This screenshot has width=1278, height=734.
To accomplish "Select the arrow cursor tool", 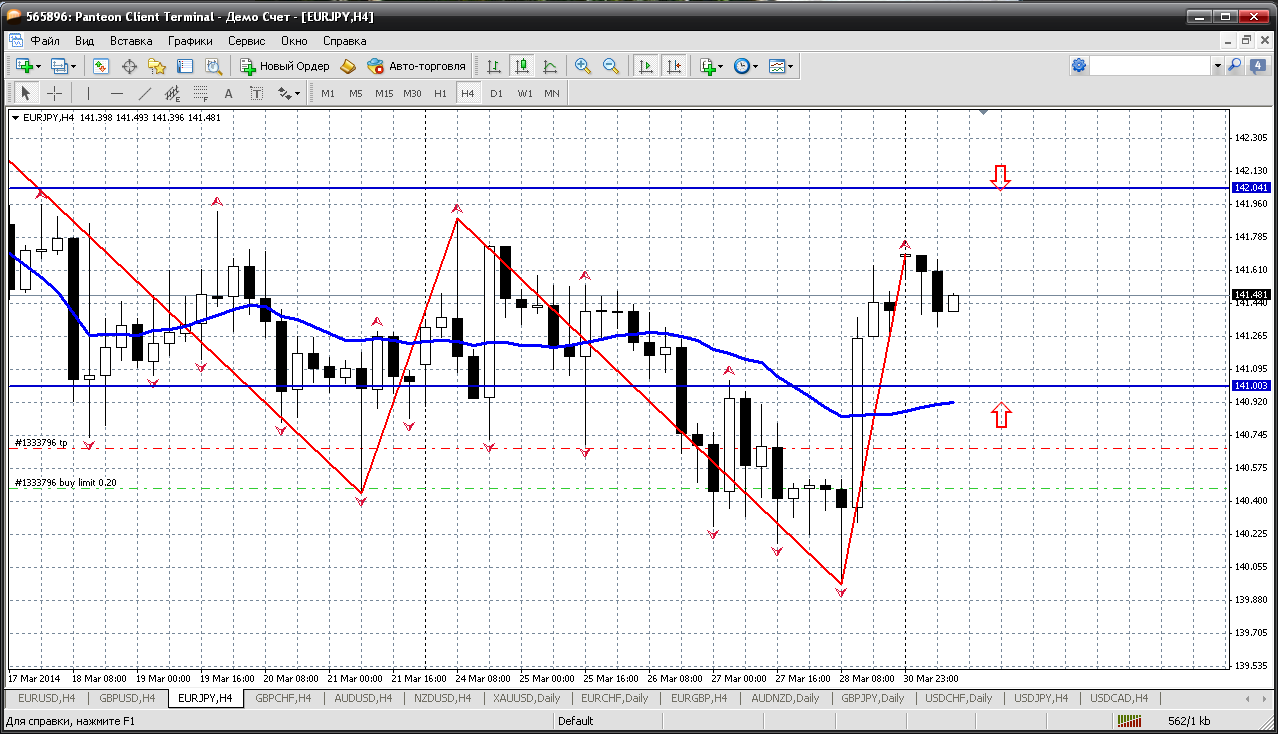I will [x=26, y=93].
